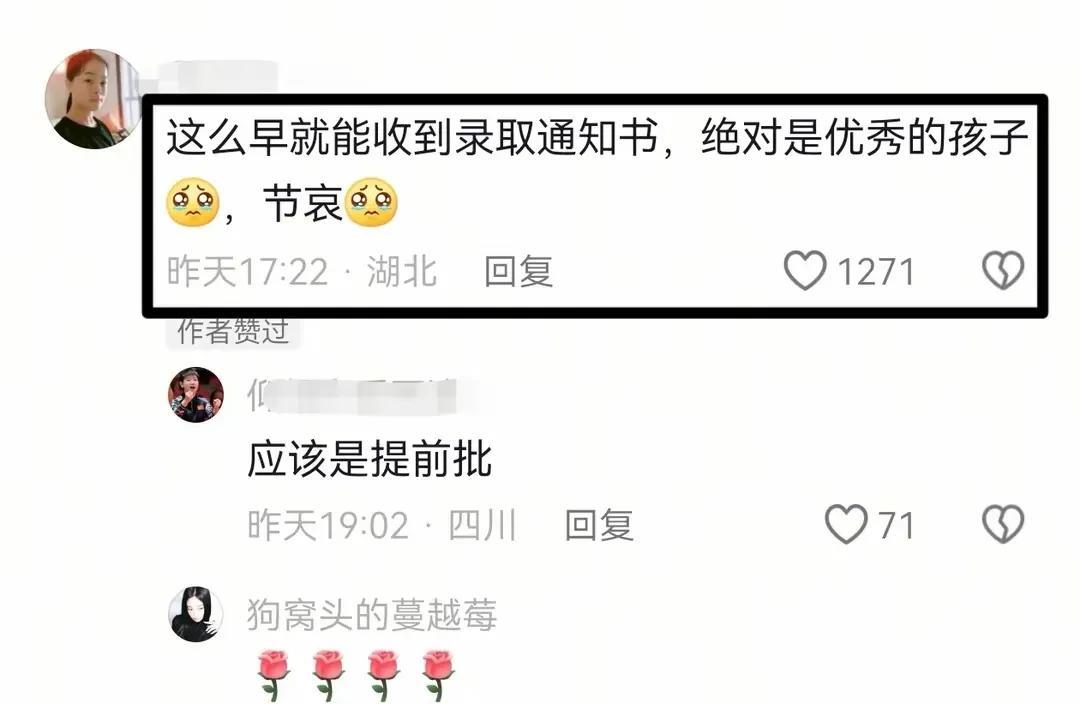The image size is (1080, 704).
Task: Open 狗窝头的蔓越莓 profile avatar
Action: [196, 614]
